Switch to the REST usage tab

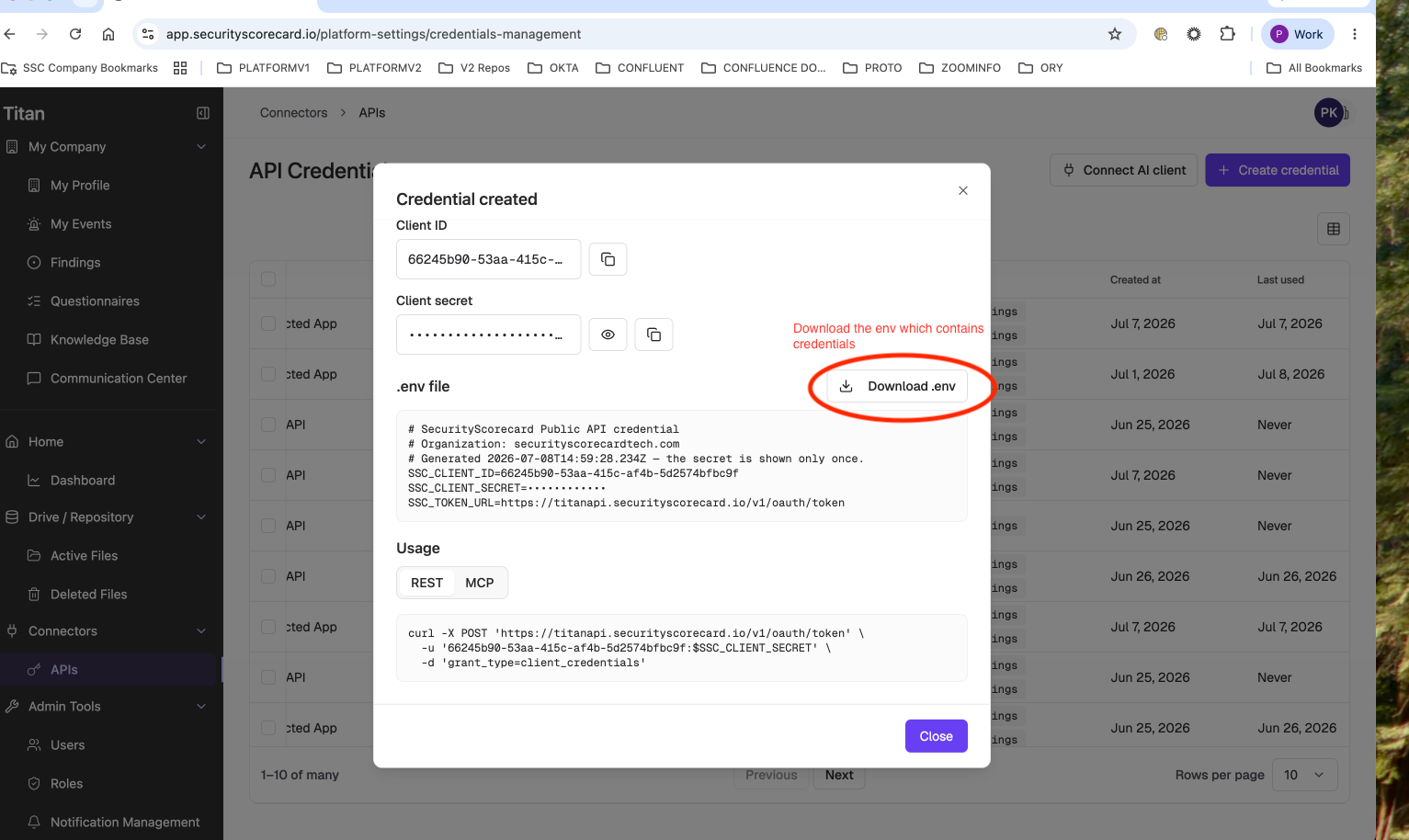pyautogui.click(x=426, y=583)
